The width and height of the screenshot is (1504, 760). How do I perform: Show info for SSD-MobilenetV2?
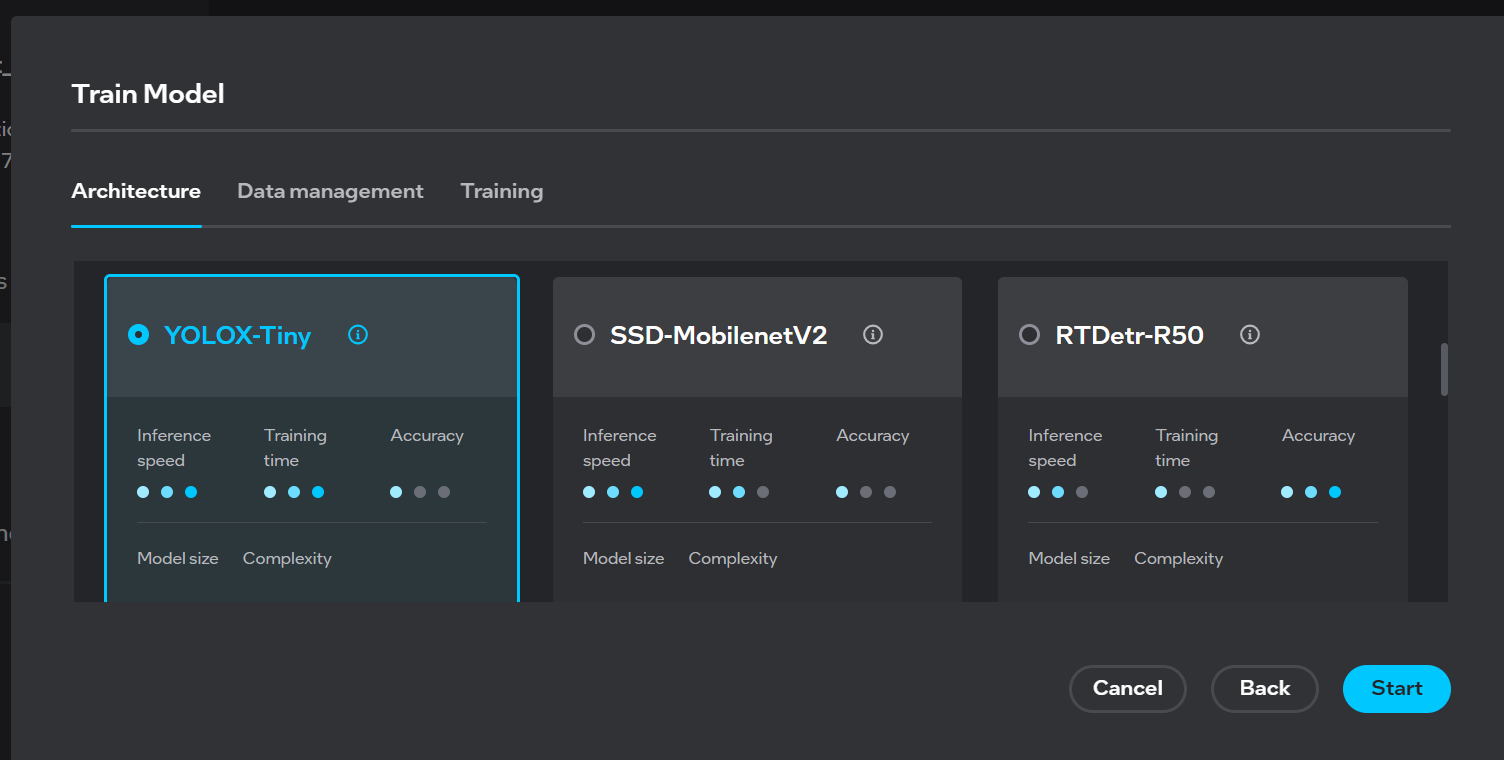tap(873, 335)
